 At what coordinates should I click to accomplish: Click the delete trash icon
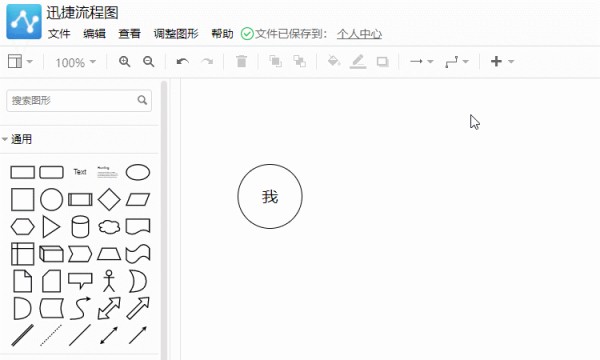[241, 61]
